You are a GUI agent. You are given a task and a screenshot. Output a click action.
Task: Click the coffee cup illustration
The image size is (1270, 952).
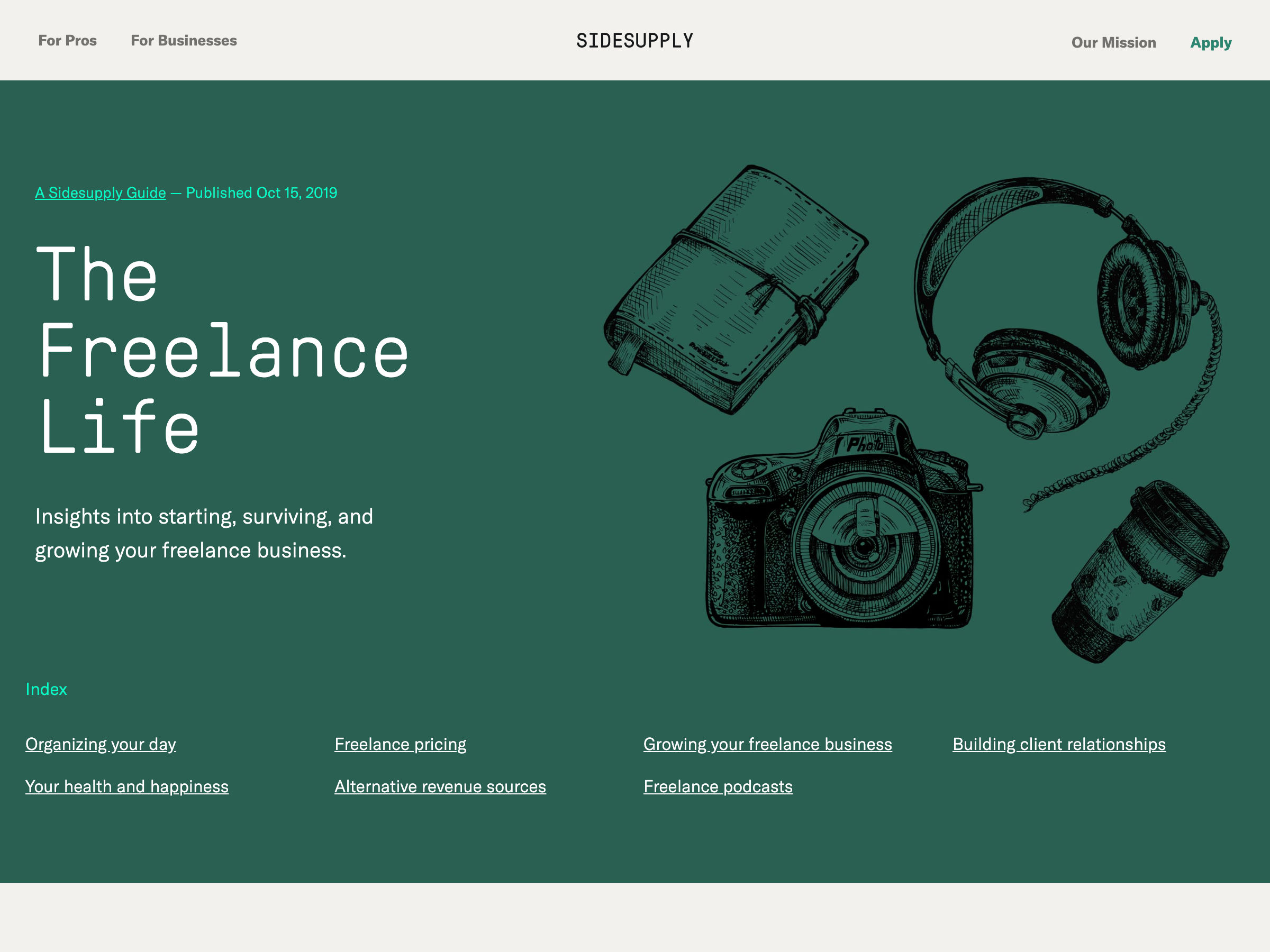coord(1140,572)
